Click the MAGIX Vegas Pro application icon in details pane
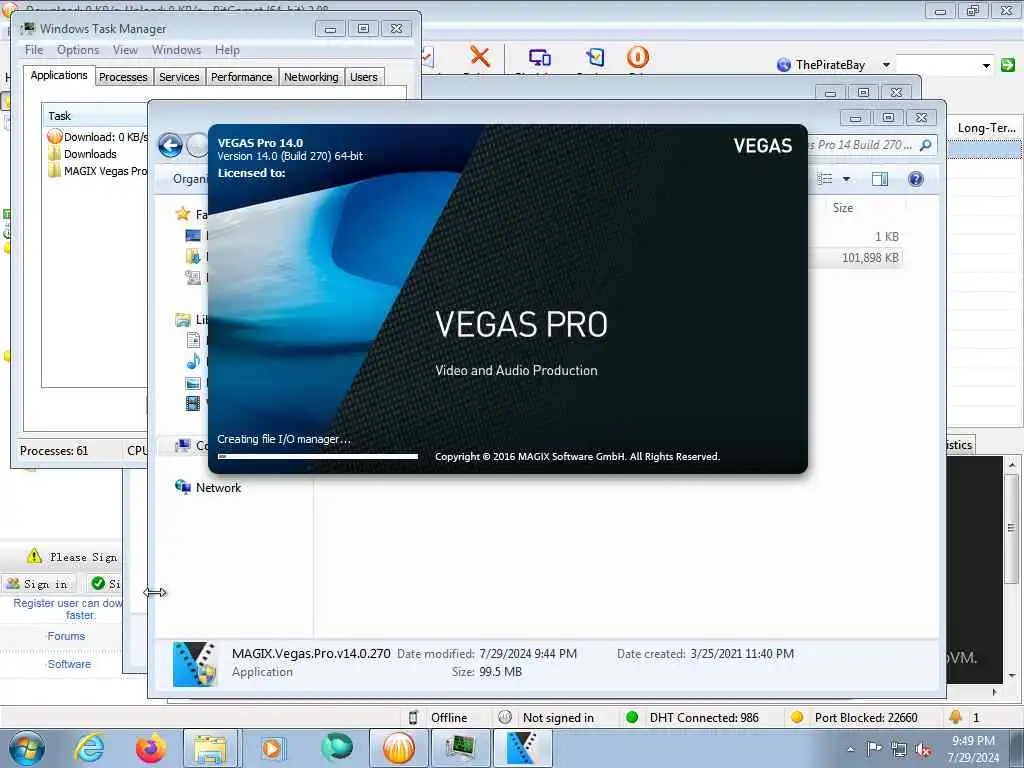1024x768 pixels. click(194, 664)
